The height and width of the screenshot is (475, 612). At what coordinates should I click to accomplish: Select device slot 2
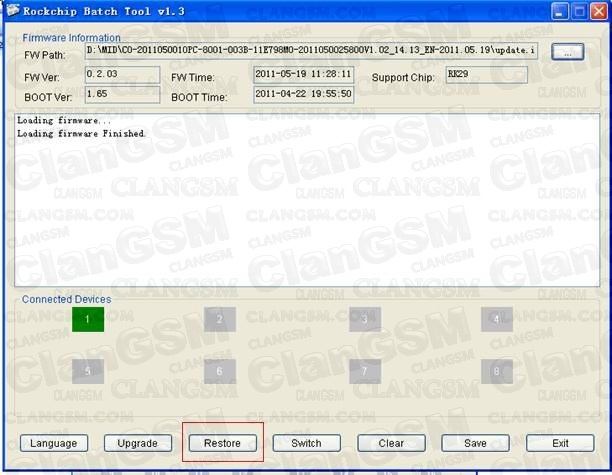(x=220, y=319)
